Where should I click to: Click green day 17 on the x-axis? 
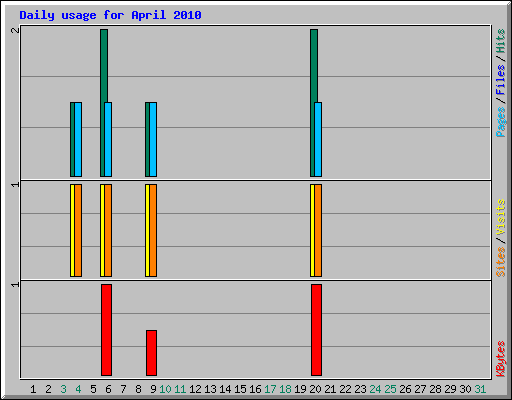click(x=270, y=389)
